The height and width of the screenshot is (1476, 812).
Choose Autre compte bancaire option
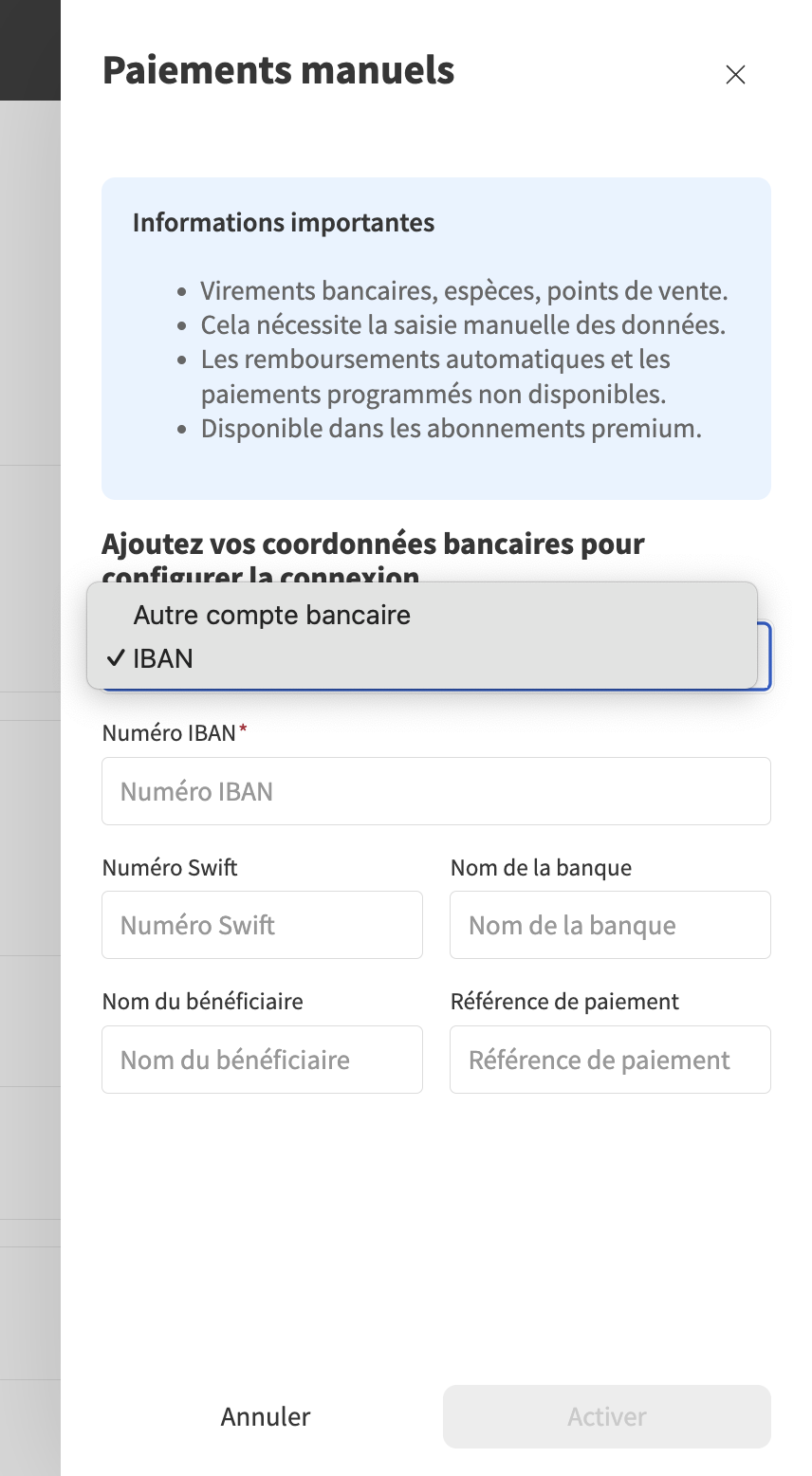271,615
